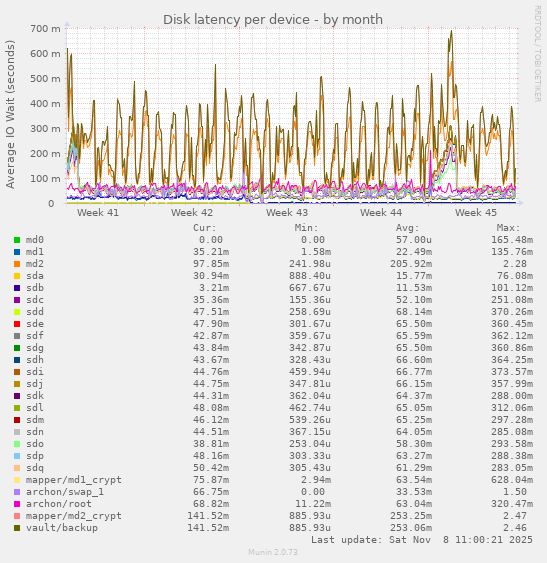547x563 pixels.
Task: Click the Cur: column header
Action: pyautogui.click(x=205, y=228)
